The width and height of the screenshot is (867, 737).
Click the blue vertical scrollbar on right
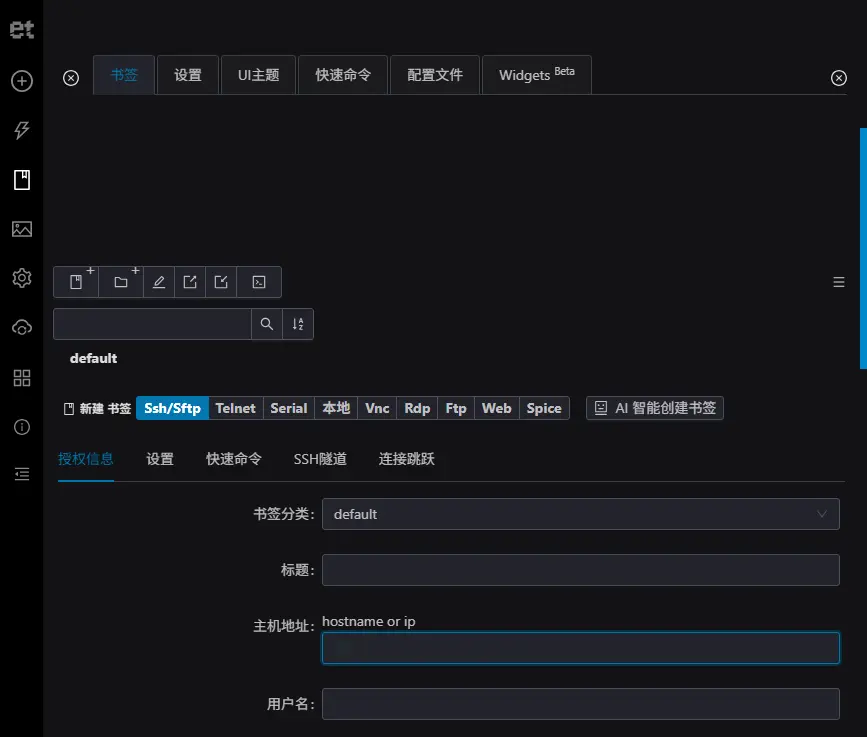click(x=863, y=248)
